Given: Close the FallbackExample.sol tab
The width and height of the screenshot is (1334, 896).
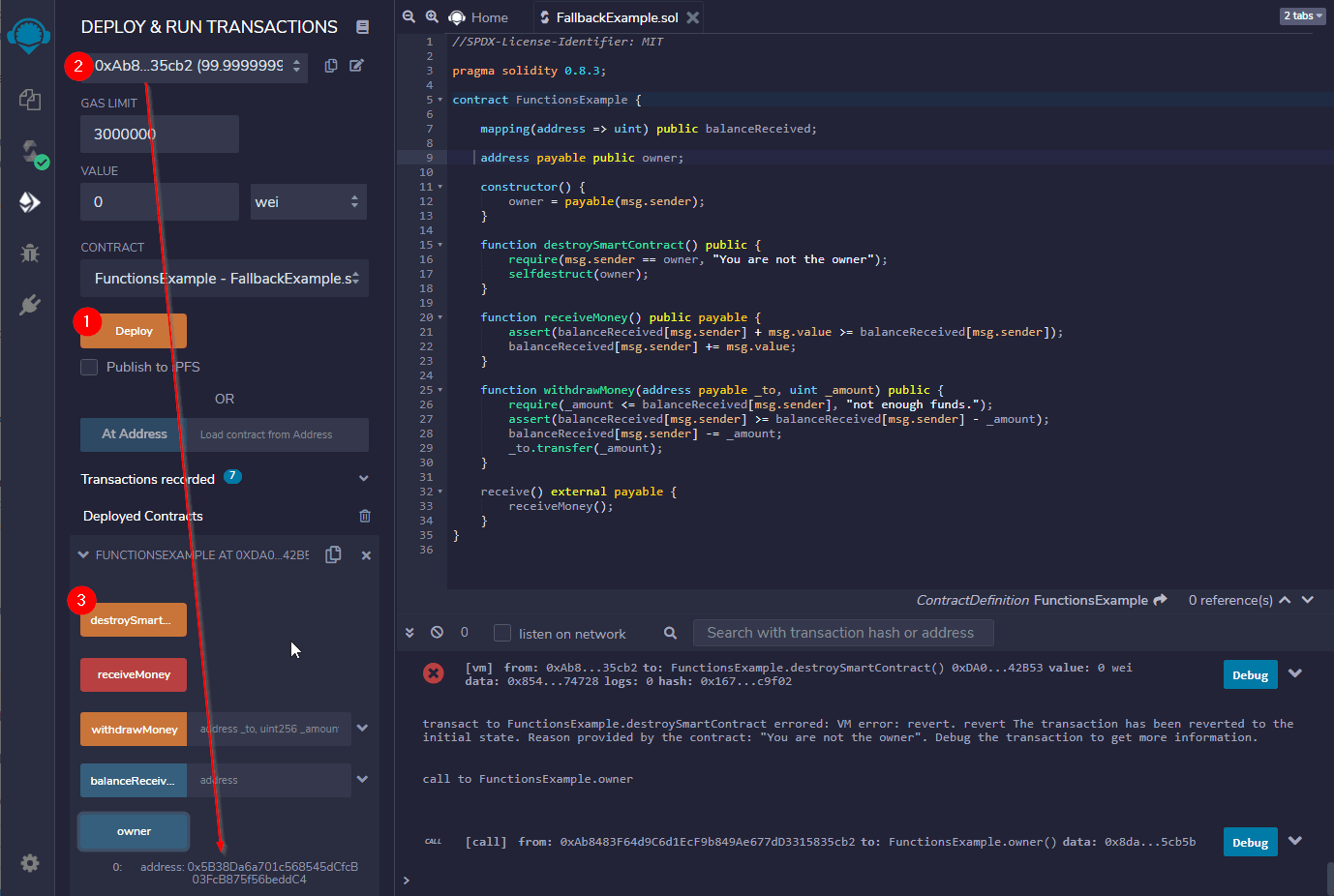Looking at the screenshot, I should (692, 17).
